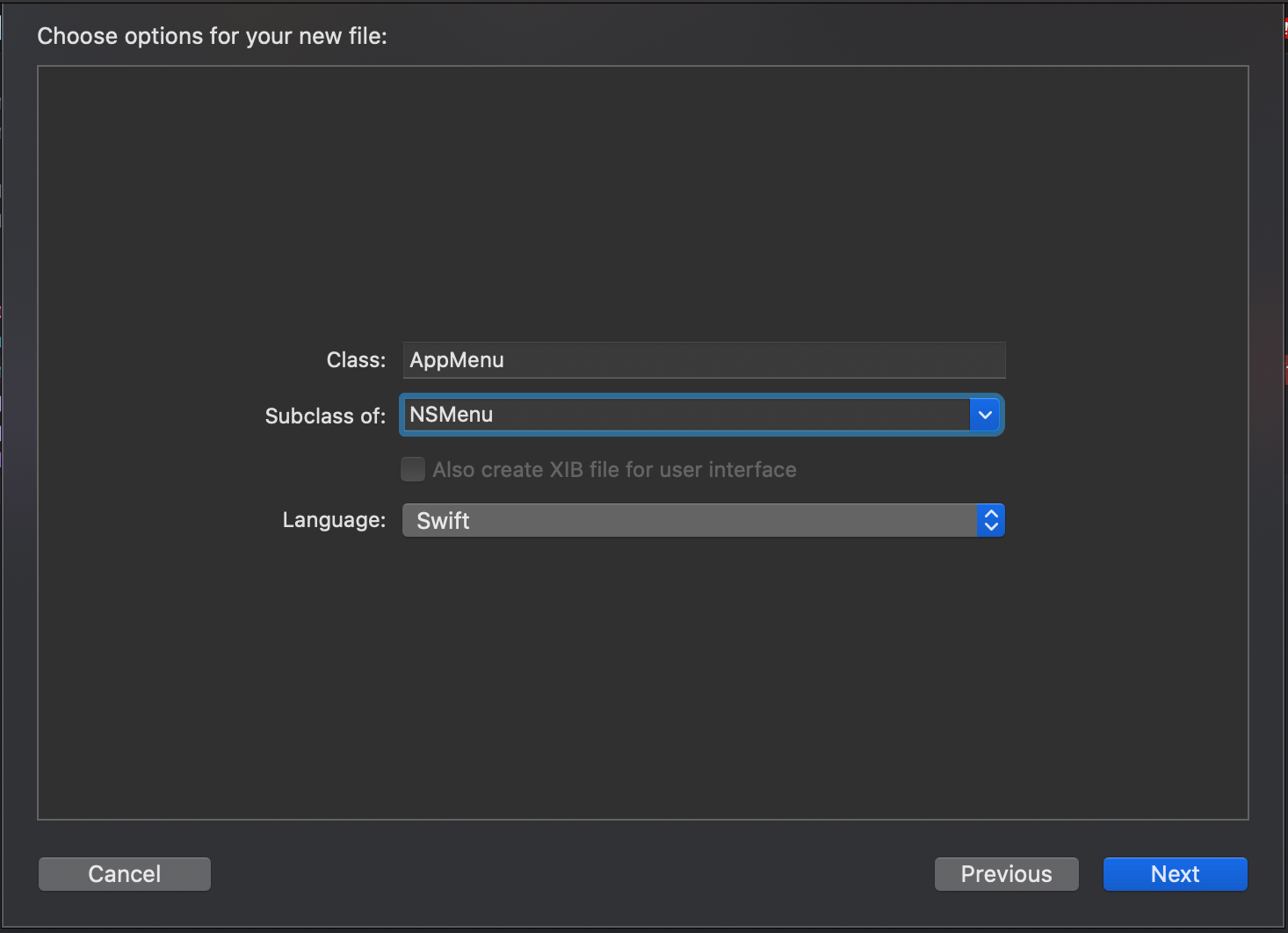This screenshot has height=933, width=1288.
Task: Click the Class: field label
Action: pyautogui.click(x=355, y=360)
